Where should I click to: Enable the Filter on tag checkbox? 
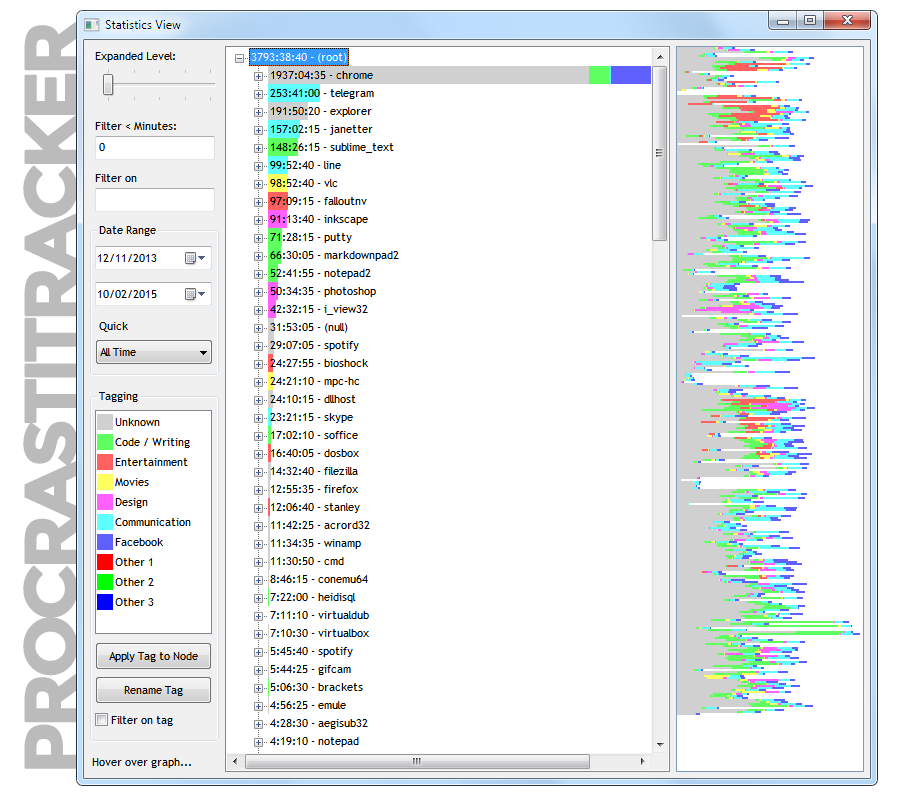click(102, 720)
